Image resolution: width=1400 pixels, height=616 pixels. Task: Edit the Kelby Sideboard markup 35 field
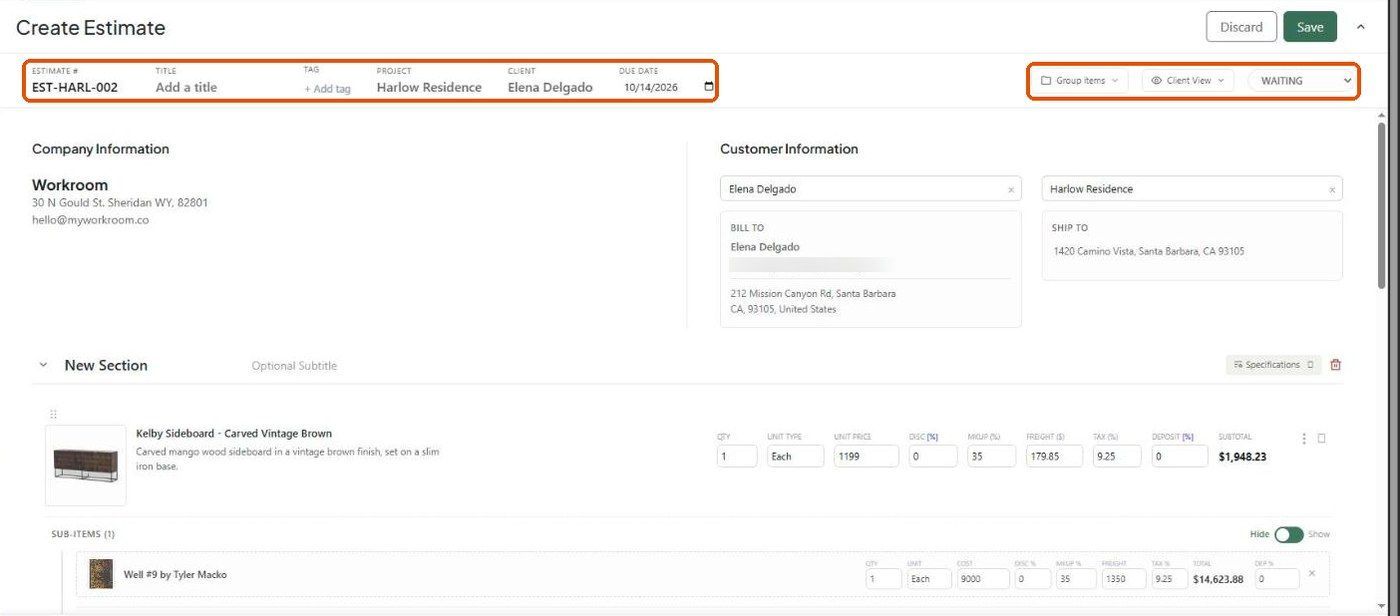[990, 456]
